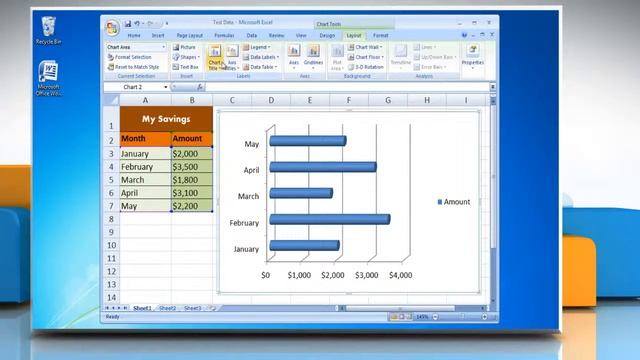Open the Plot Area button
Viewport: 640px width, 360px height.
tap(337, 58)
